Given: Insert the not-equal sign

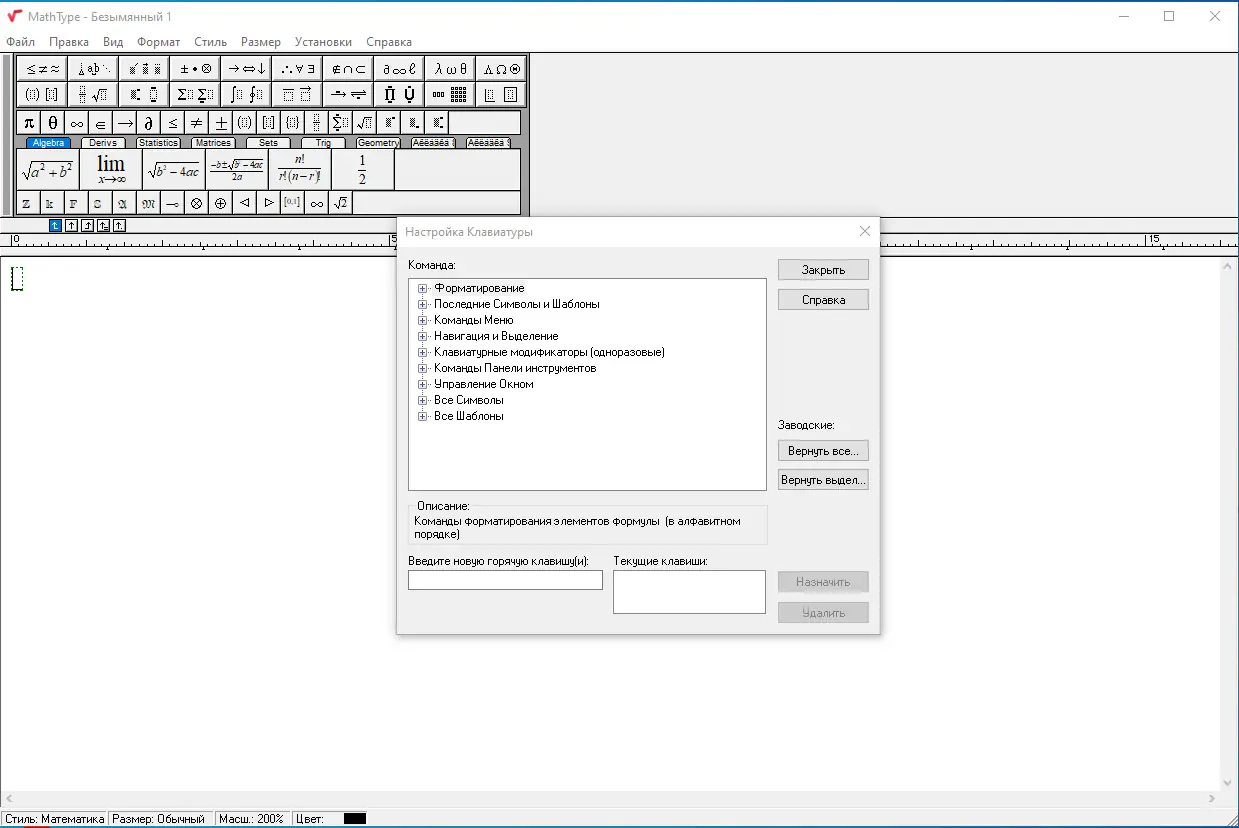Looking at the screenshot, I should 196,123.
